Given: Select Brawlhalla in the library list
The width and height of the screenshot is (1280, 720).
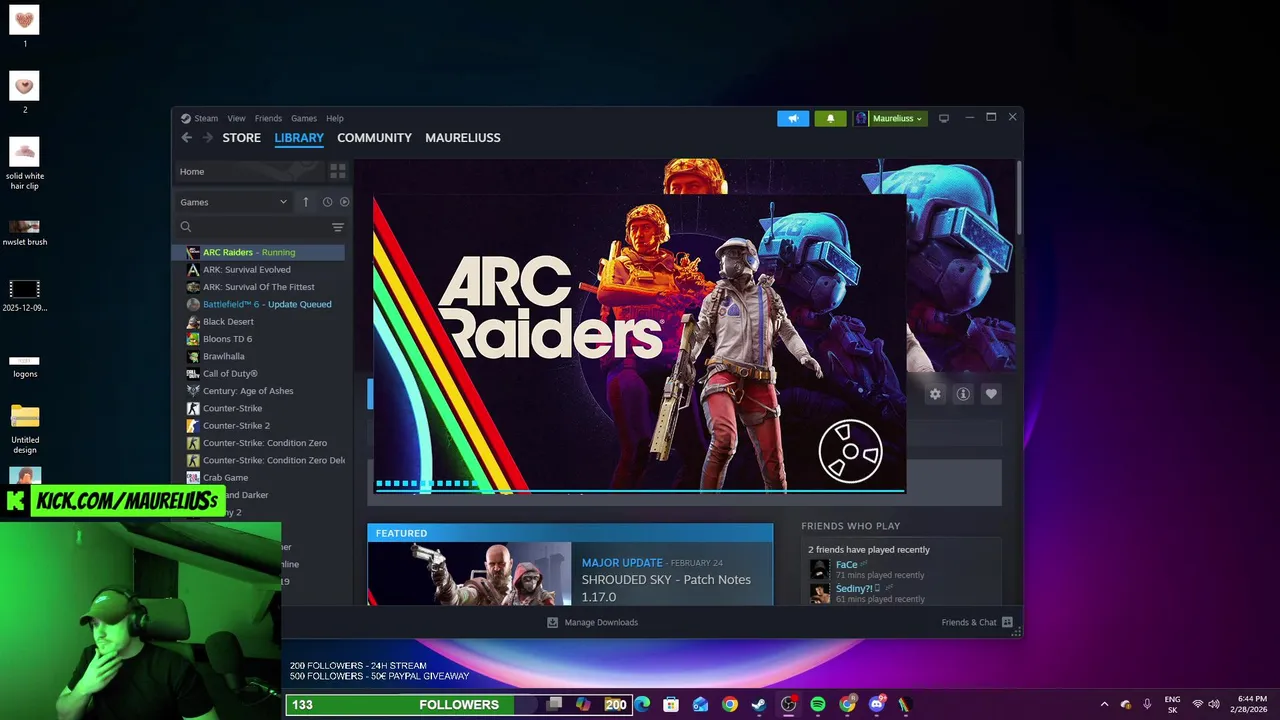Looking at the screenshot, I should click(260, 356).
